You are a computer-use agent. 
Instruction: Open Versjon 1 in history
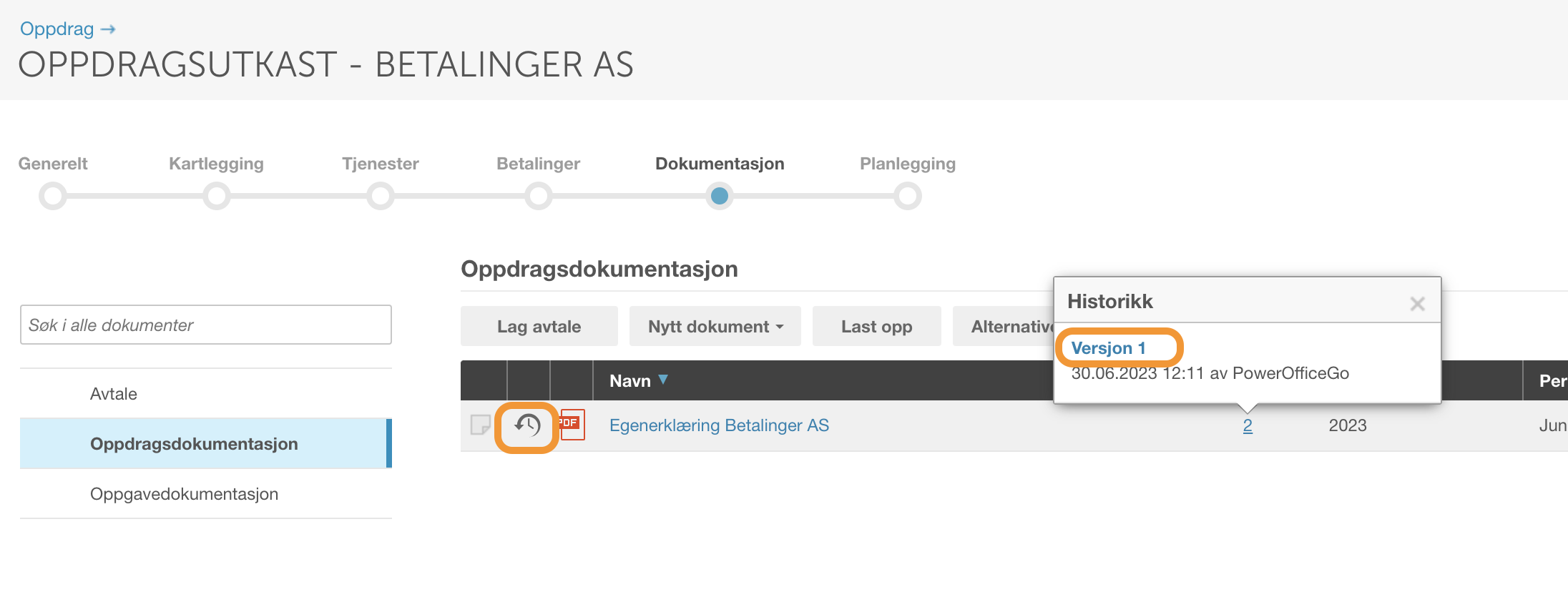1109,348
